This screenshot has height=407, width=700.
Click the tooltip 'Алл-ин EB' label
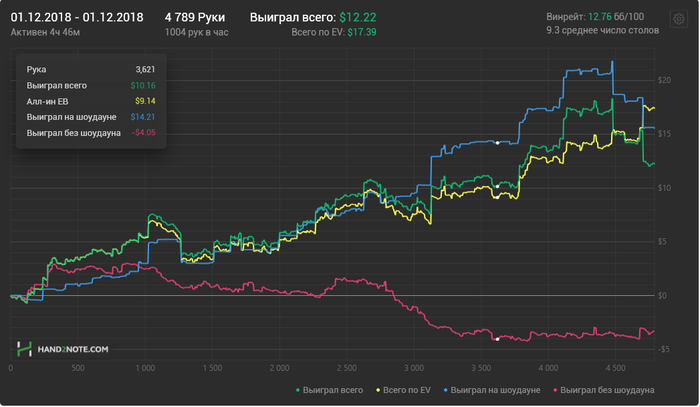tap(47, 101)
